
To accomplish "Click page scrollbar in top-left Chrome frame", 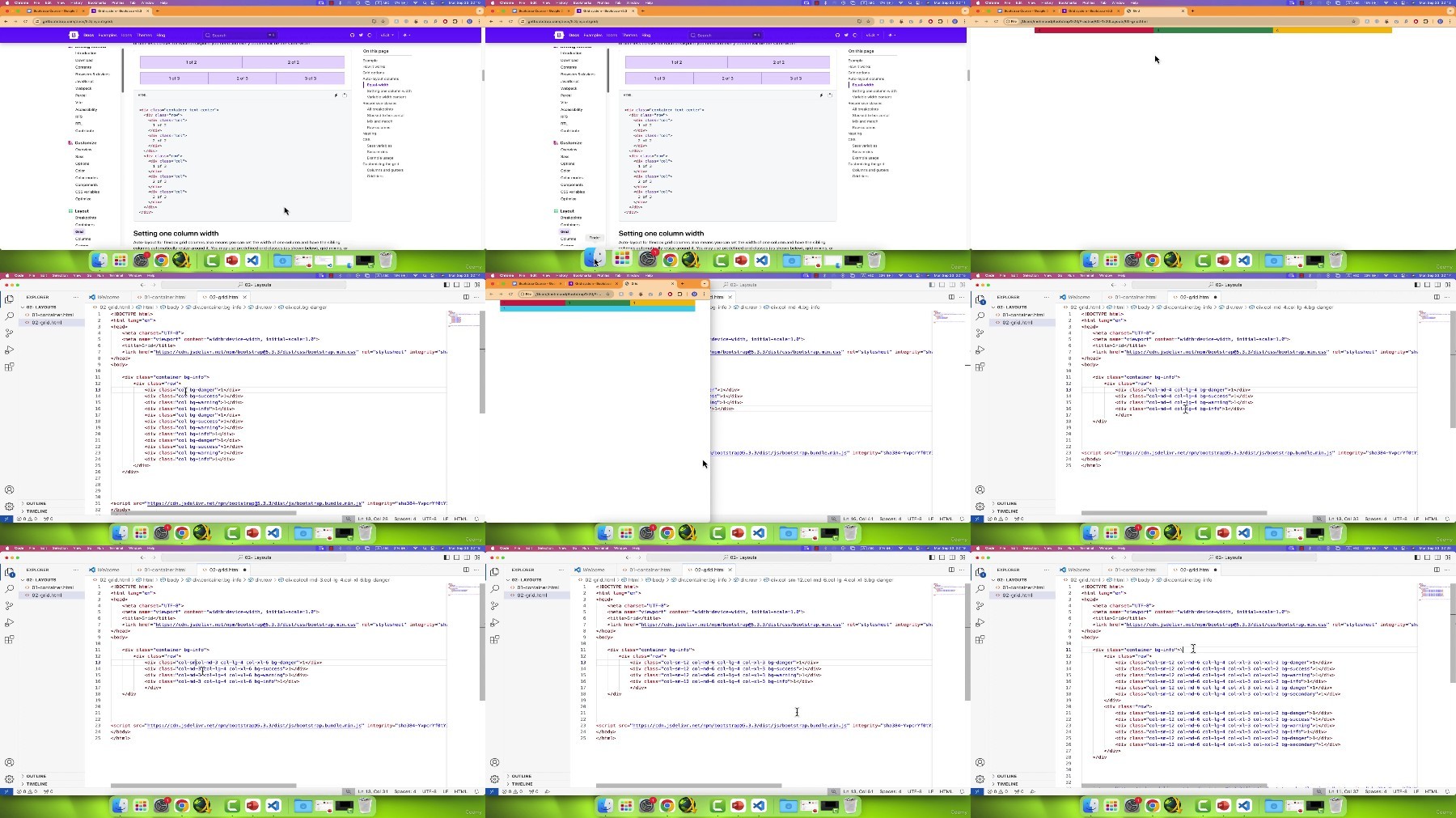I will [483, 75].
